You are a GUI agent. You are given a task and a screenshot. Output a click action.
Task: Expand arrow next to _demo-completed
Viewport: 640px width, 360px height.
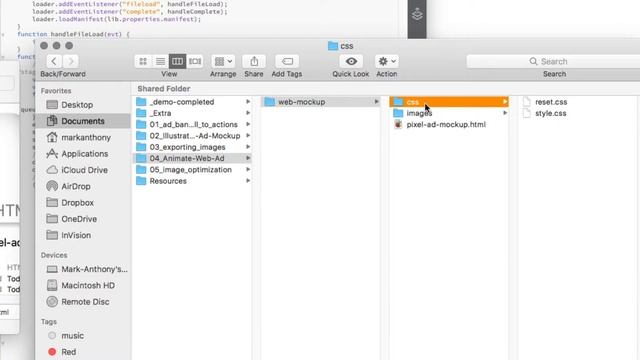pyautogui.click(x=248, y=102)
